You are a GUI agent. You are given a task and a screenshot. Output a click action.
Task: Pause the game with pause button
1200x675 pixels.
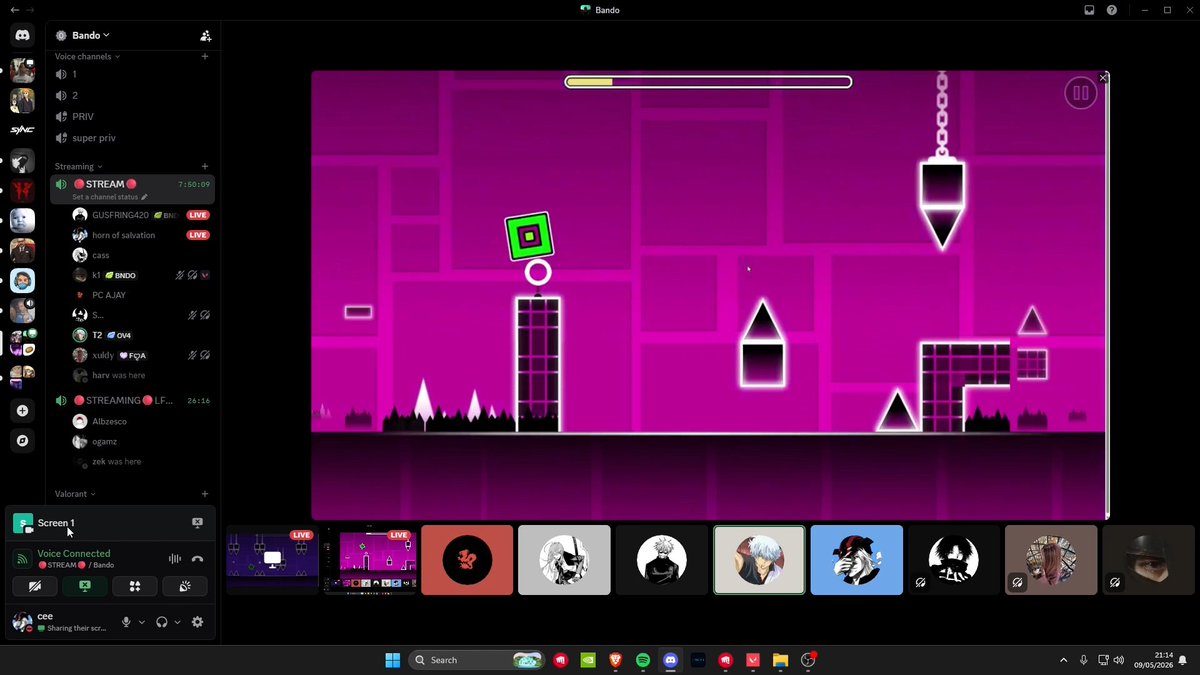tap(1080, 93)
